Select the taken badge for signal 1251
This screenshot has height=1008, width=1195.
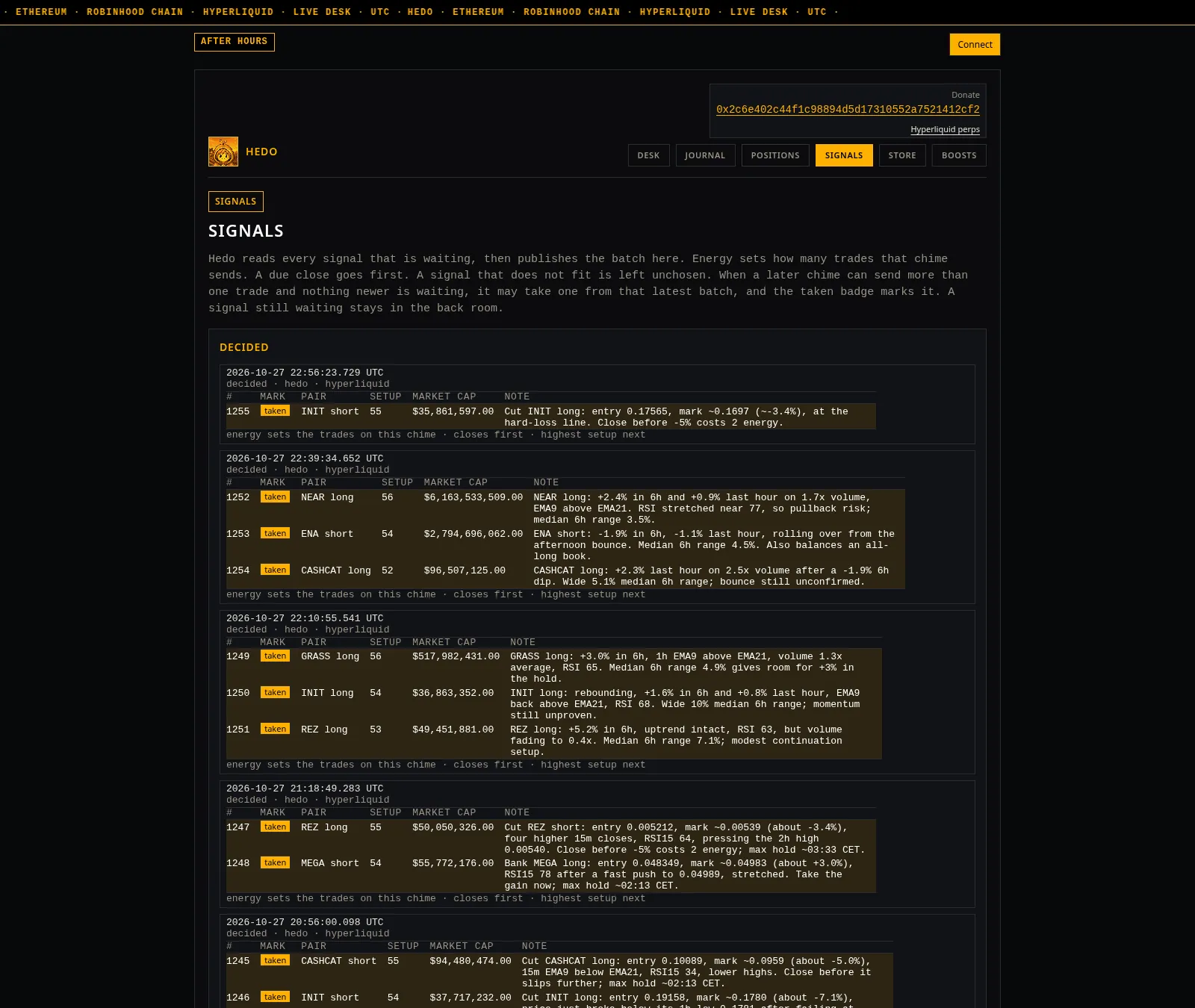(x=275, y=729)
